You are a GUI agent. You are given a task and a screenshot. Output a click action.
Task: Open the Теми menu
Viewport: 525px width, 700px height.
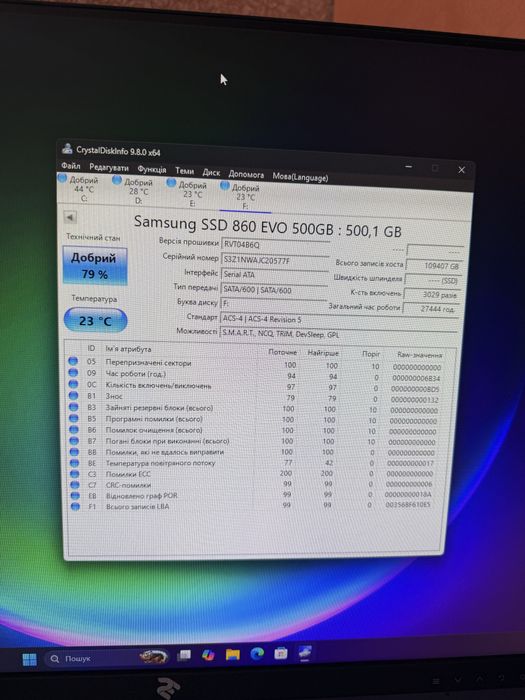[184, 171]
